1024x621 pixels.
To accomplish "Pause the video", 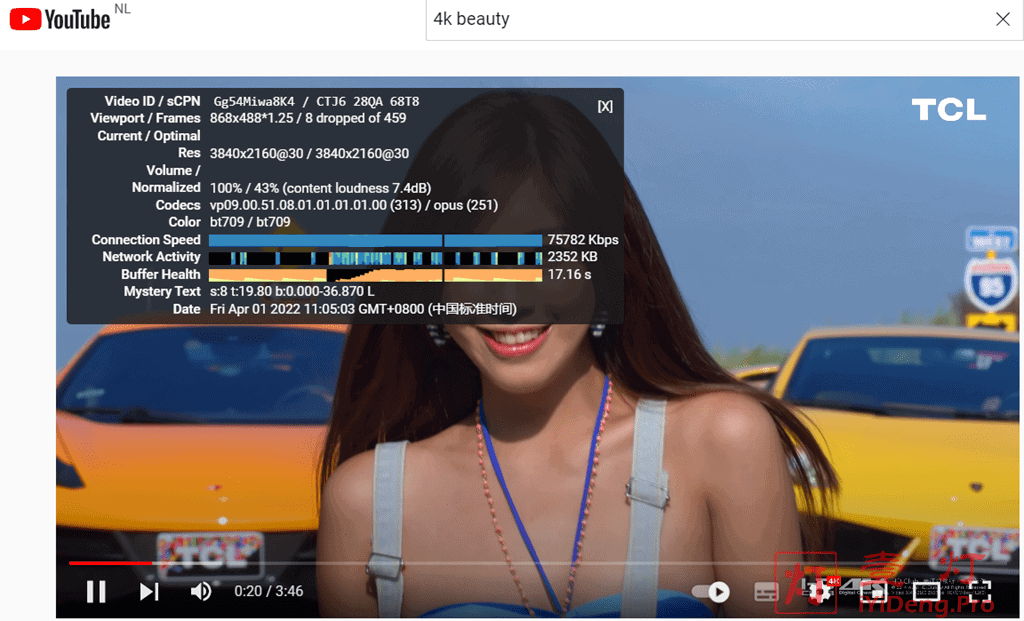I will (x=96, y=592).
